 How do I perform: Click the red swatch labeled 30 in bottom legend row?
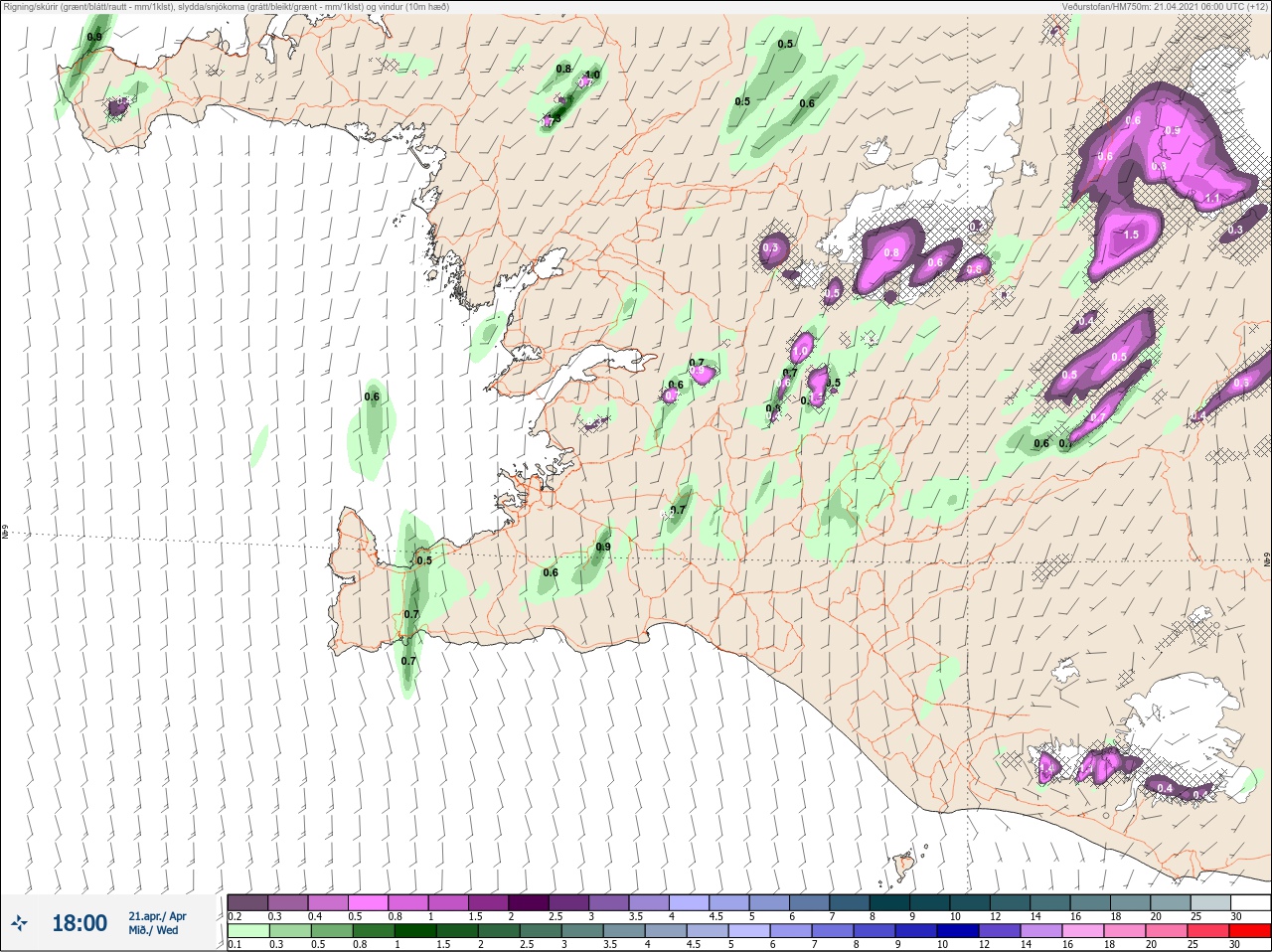tap(1250, 931)
